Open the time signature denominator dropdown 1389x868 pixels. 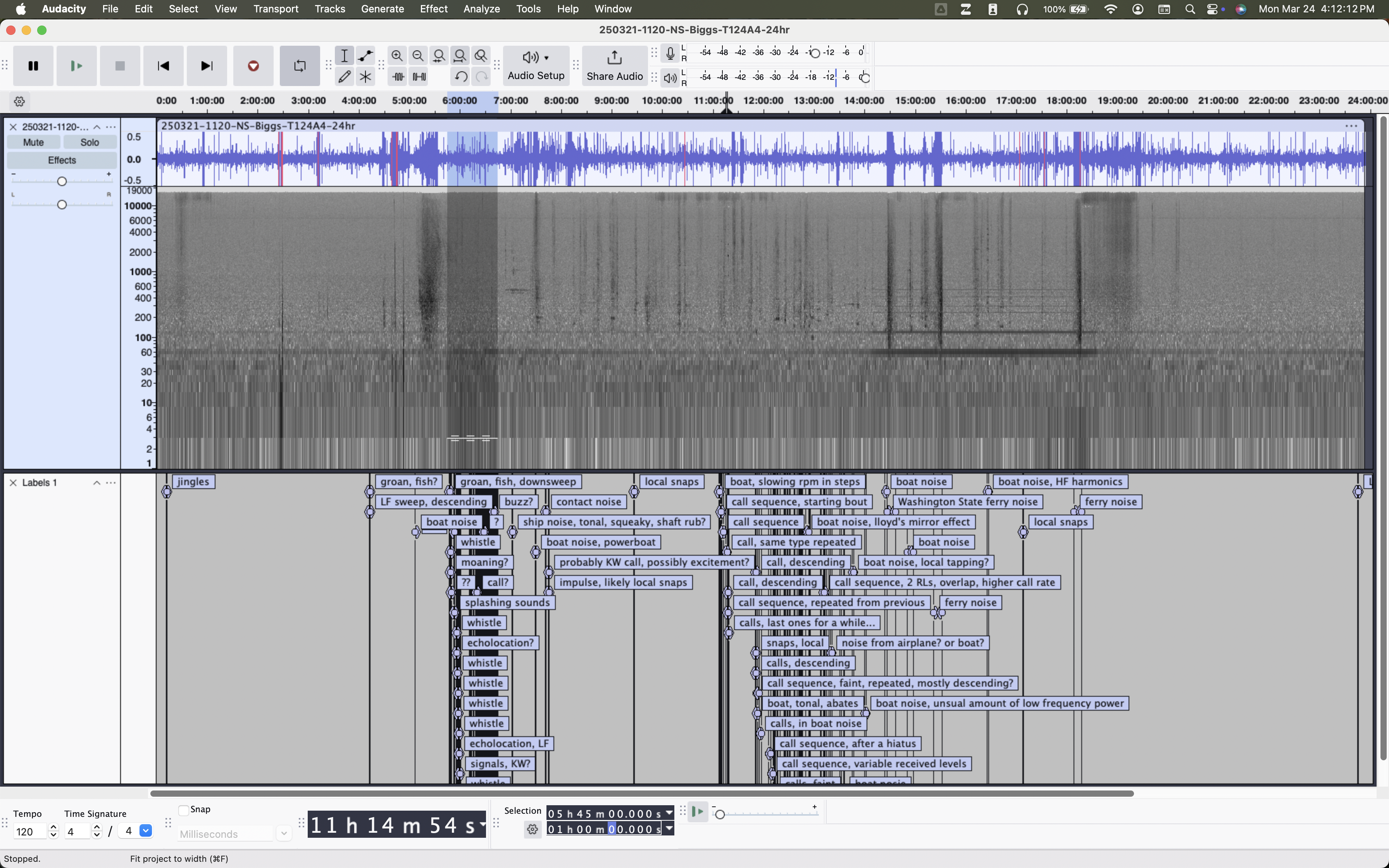146,831
